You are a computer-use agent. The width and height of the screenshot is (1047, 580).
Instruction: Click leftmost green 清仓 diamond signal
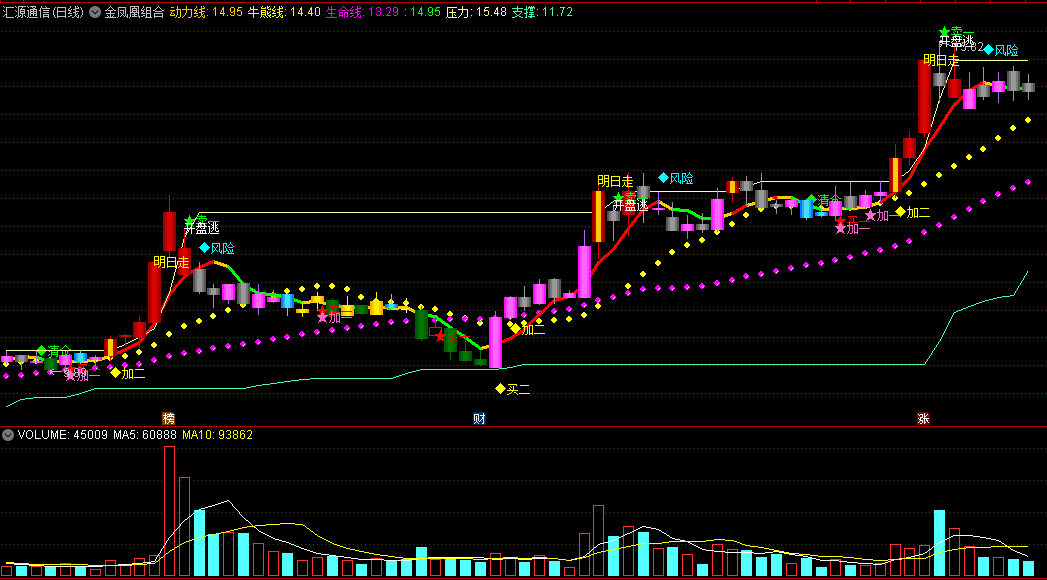coord(41,350)
